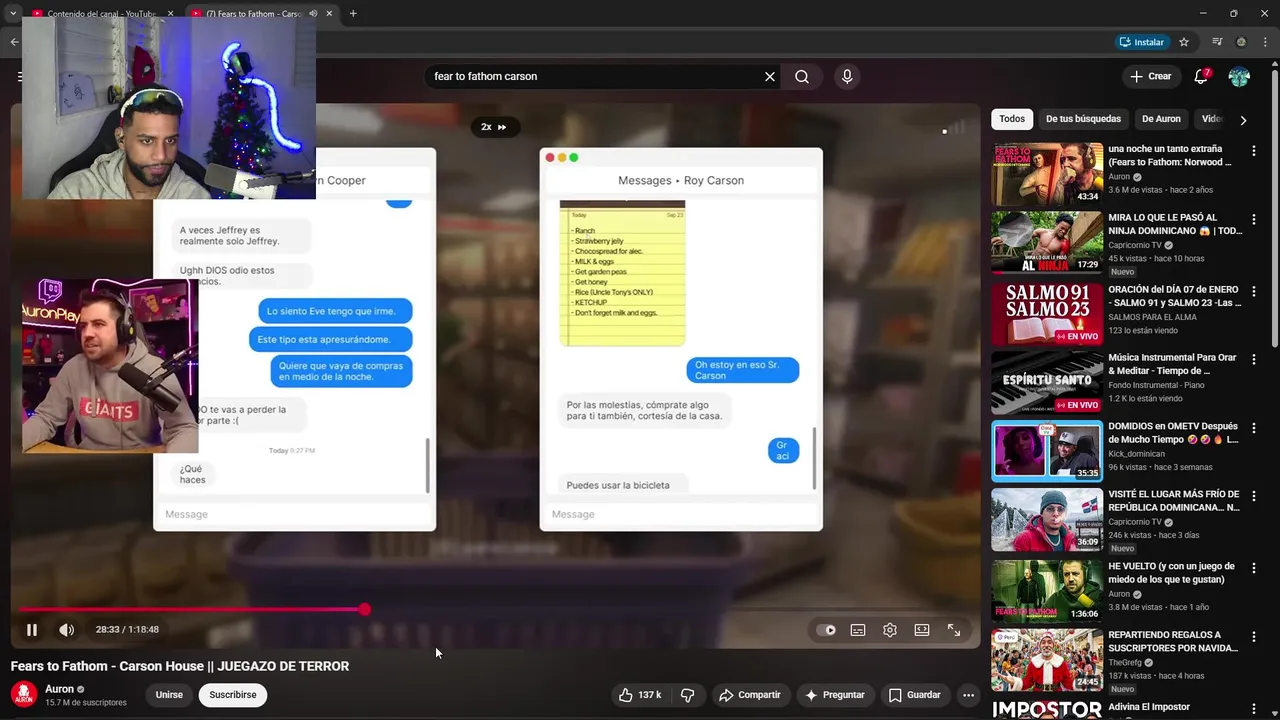
Task: Mute the video with the speaker icon
Action: [x=66, y=630]
